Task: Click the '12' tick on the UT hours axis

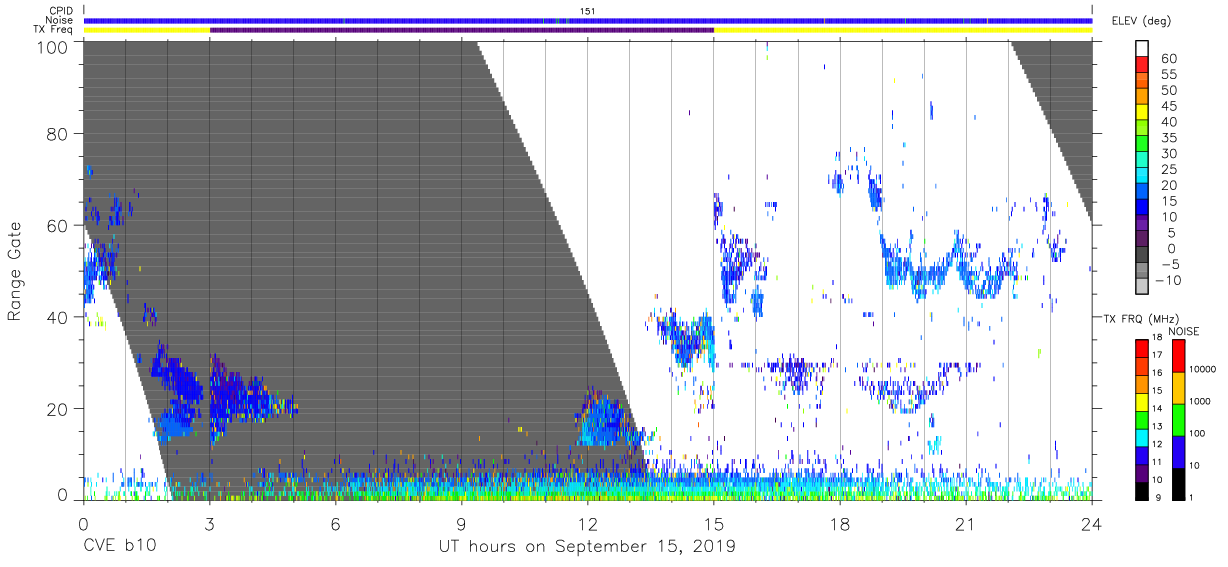Action: [588, 524]
